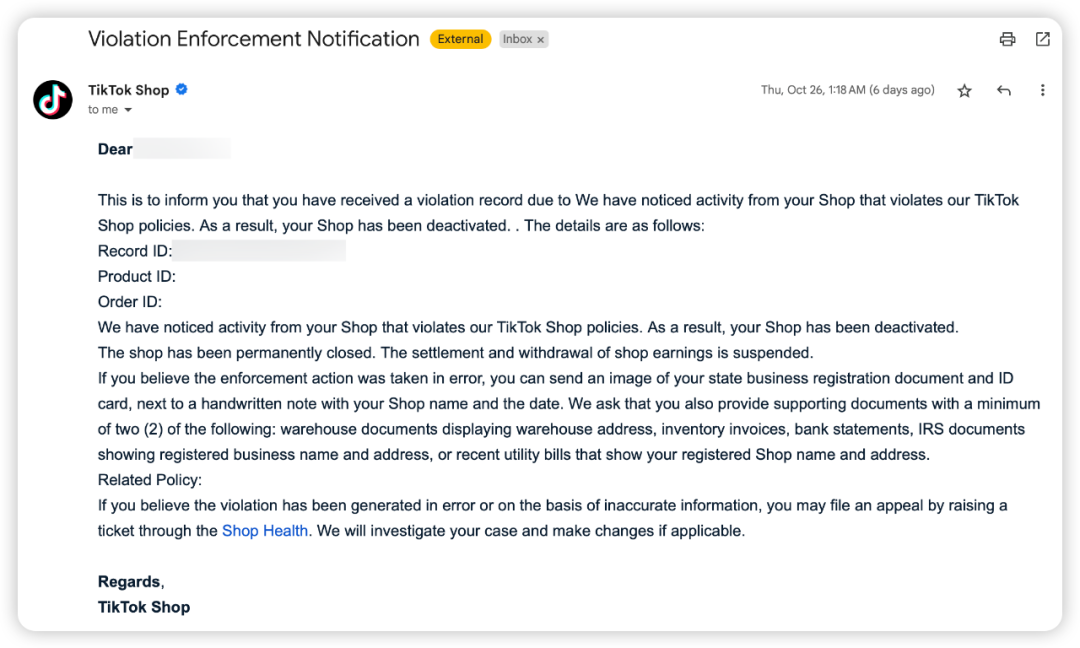Star this TikTok Shop email
This screenshot has width=1080, height=648.
pos(964,91)
